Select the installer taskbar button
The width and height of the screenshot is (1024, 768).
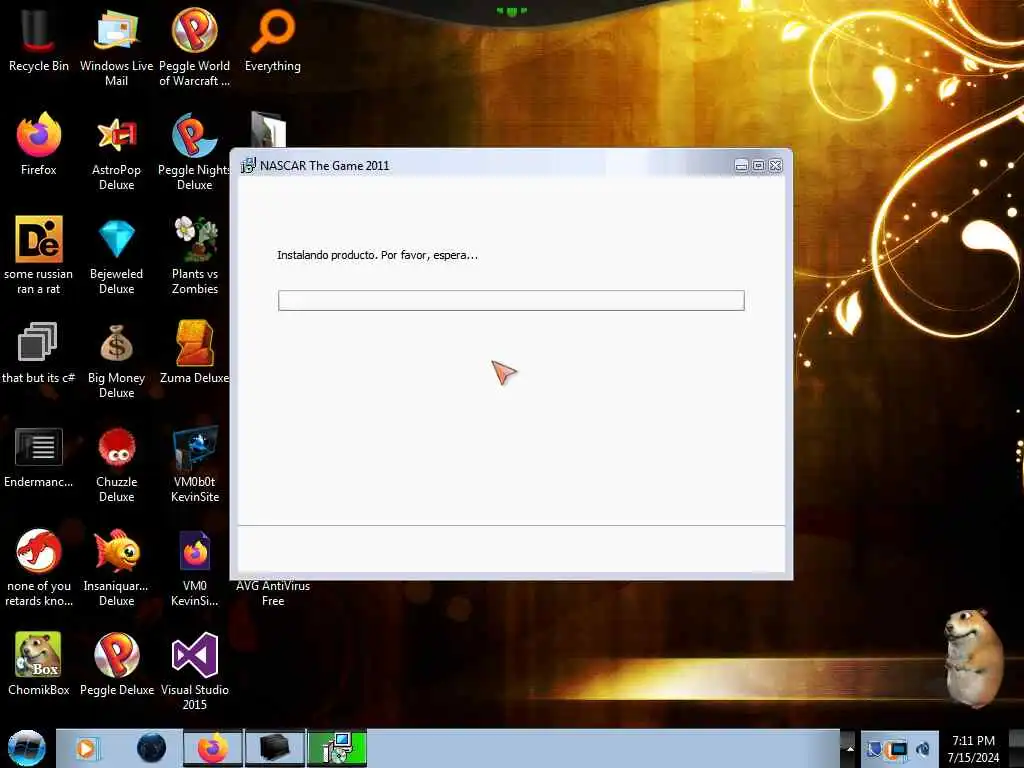337,748
